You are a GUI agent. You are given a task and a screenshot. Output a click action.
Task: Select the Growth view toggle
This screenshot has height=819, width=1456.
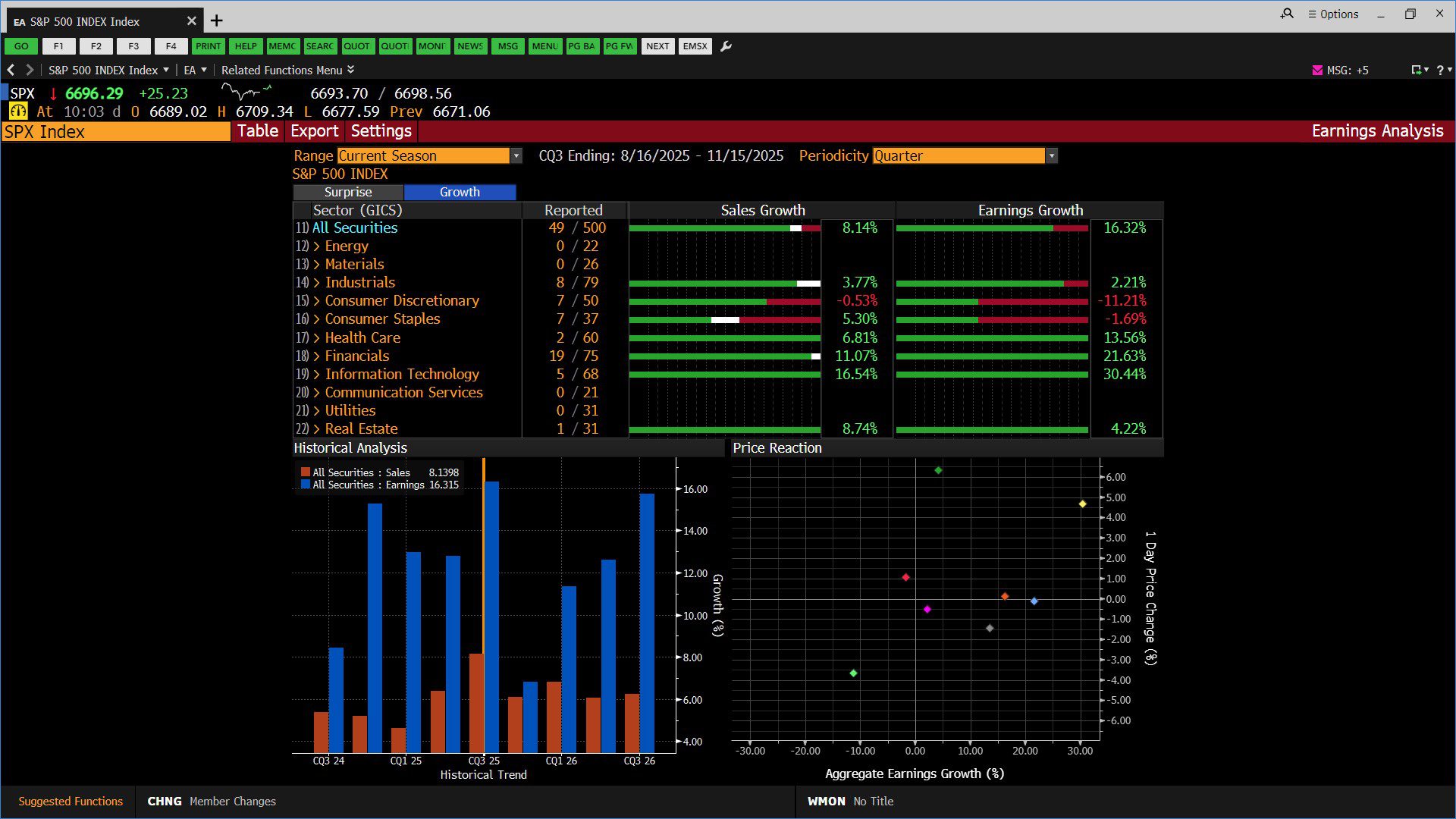(460, 192)
